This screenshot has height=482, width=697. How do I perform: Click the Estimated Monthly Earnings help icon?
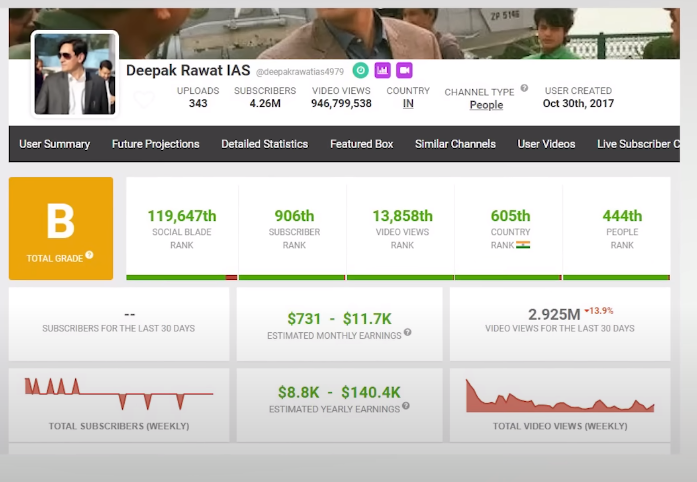[x=408, y=332]
